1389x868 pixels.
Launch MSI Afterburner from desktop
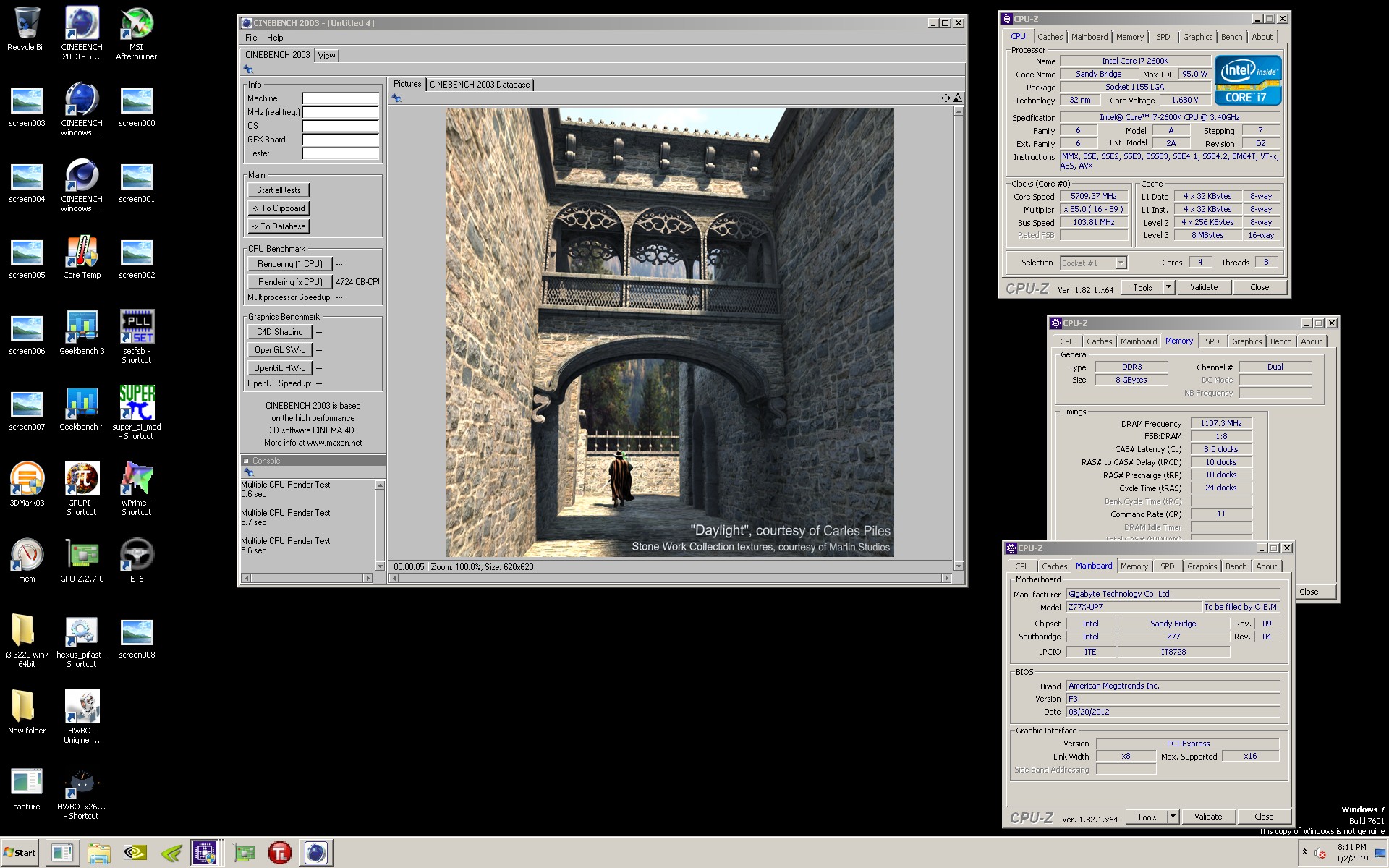137,33
